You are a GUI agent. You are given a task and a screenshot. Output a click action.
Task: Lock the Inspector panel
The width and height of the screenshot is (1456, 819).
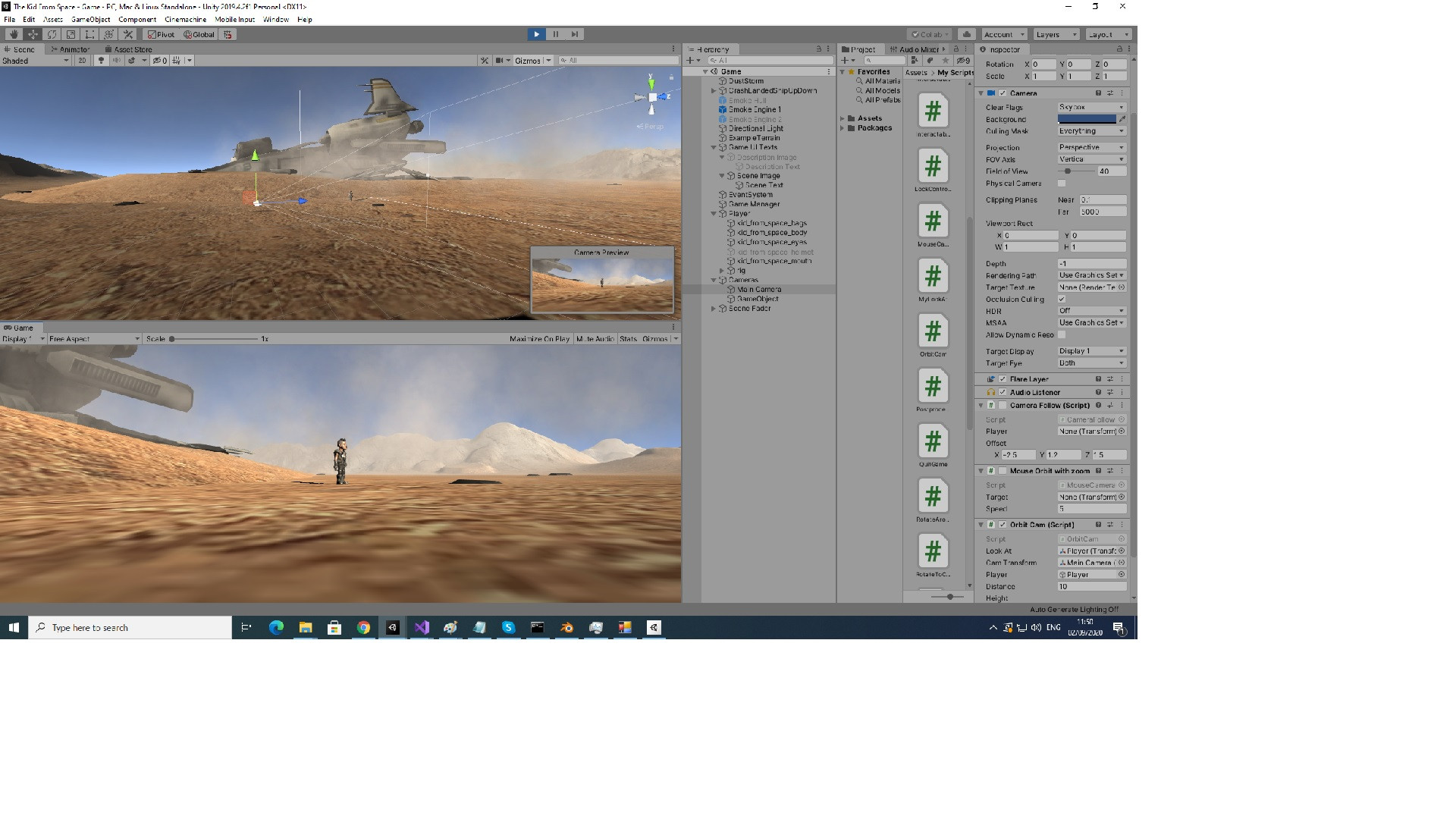tap(1119, 49)
